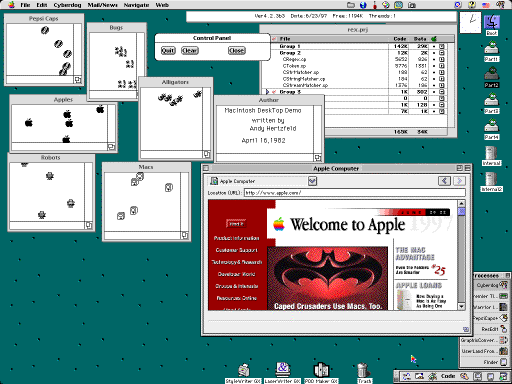
Task: Open the Web menu
Action: [x=162, y=5]
